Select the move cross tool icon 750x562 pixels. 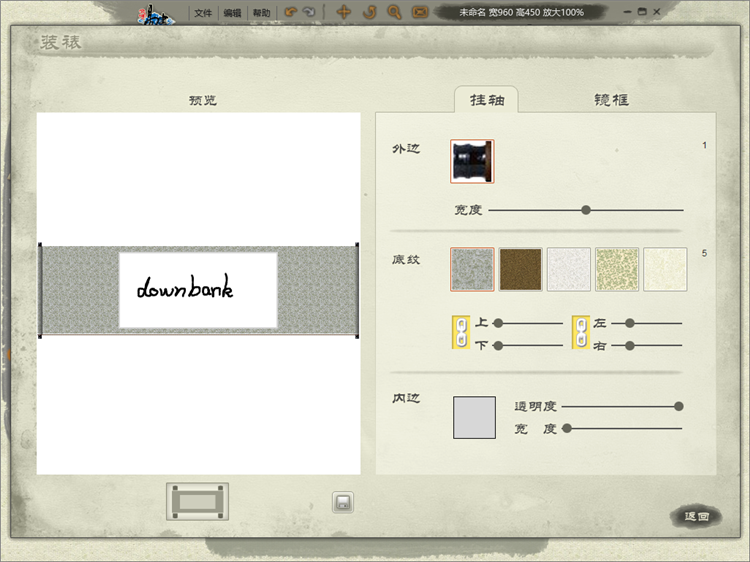[x=344, y=13]
